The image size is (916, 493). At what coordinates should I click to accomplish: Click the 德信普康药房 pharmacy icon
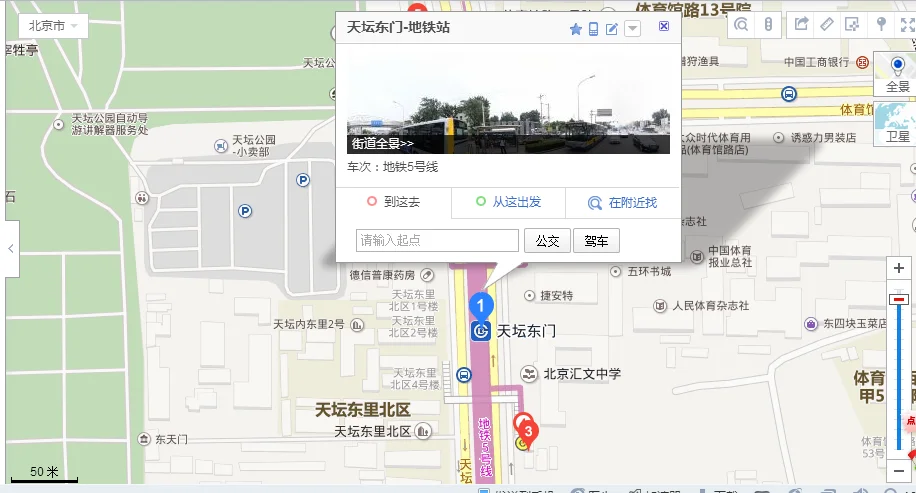[x=428, y=275]
